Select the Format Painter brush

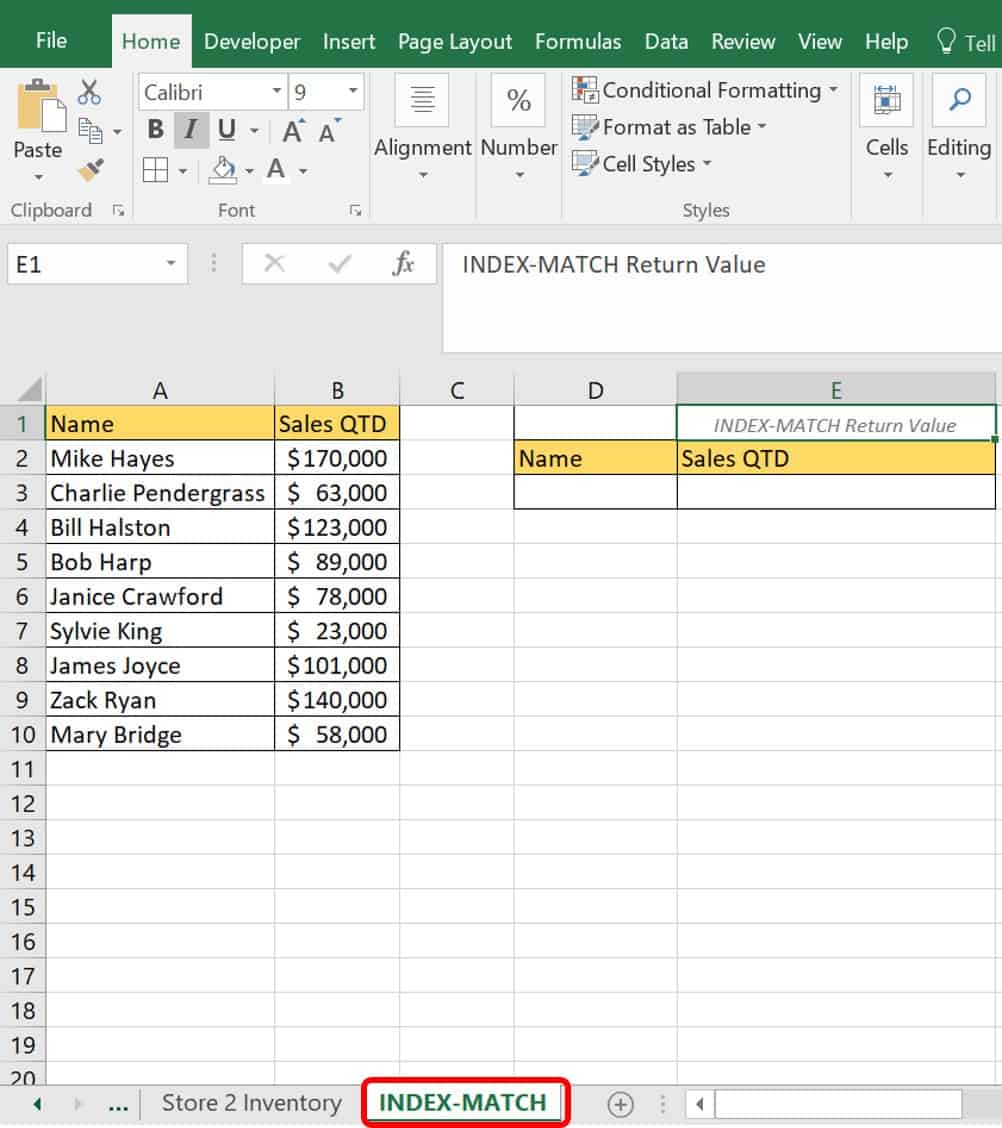click(x=91, y=170)
